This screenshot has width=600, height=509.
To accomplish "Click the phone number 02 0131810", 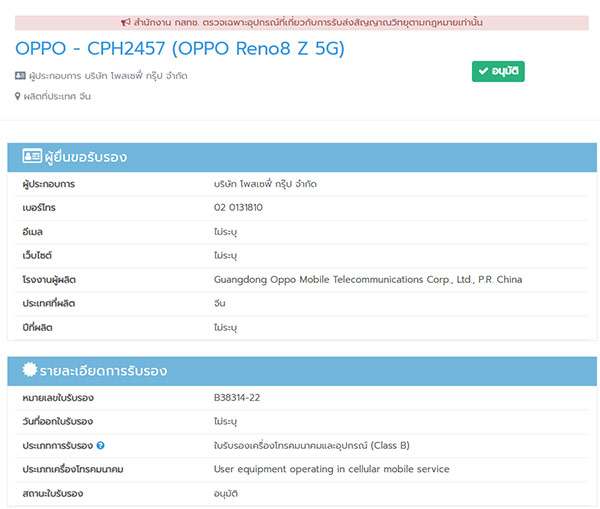I will click(x=238, y=207).
